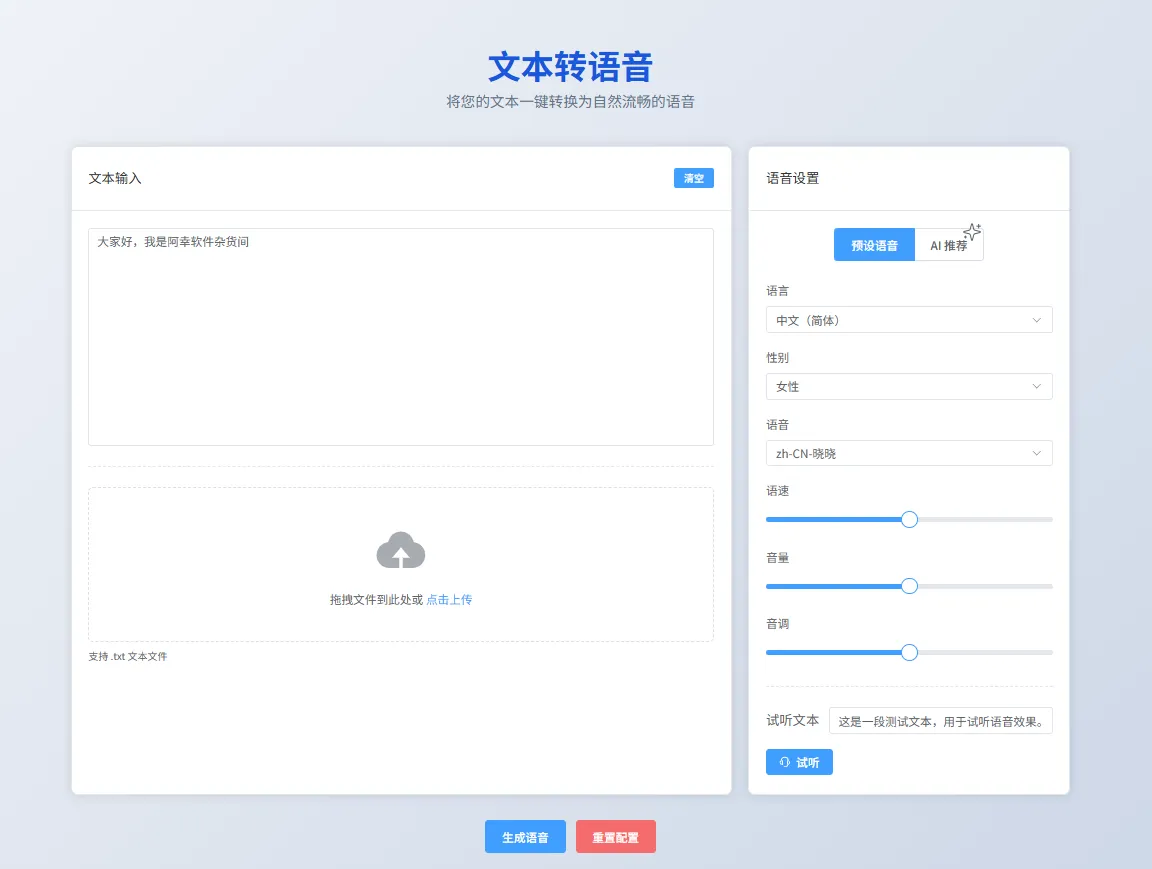Expand the 中文（简体）language selector

[x=908, y=319]
